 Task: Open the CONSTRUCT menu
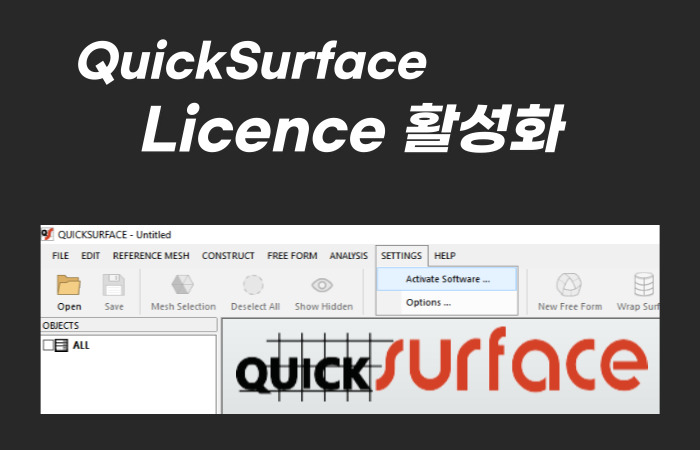(228, 256)
